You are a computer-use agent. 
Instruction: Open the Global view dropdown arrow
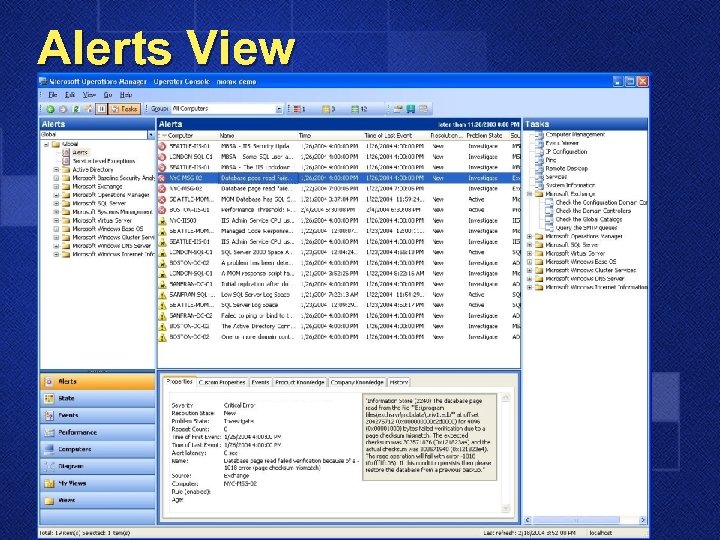(151, 135)
